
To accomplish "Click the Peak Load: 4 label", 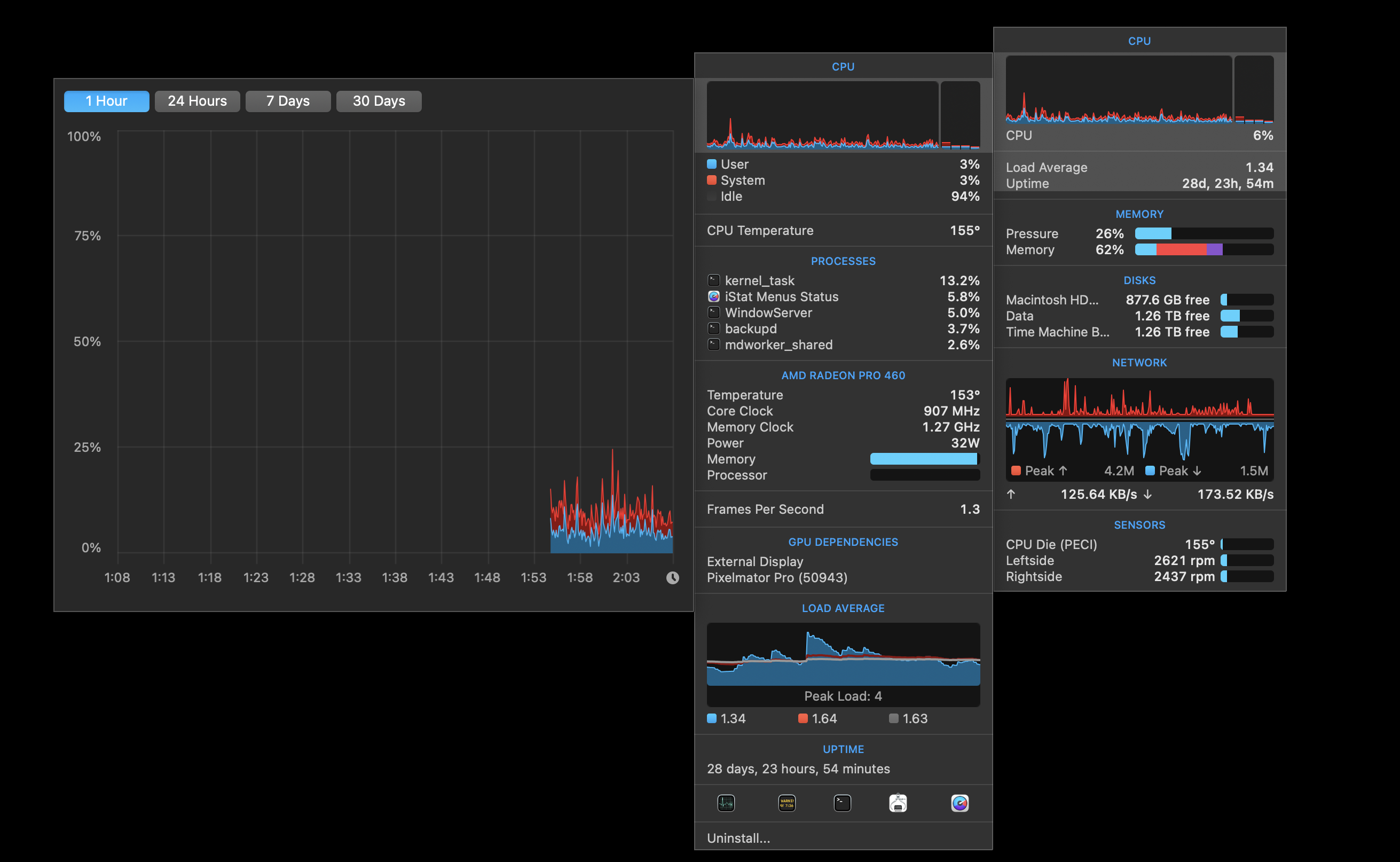I will pyautogui.click(x=843, y=696).
